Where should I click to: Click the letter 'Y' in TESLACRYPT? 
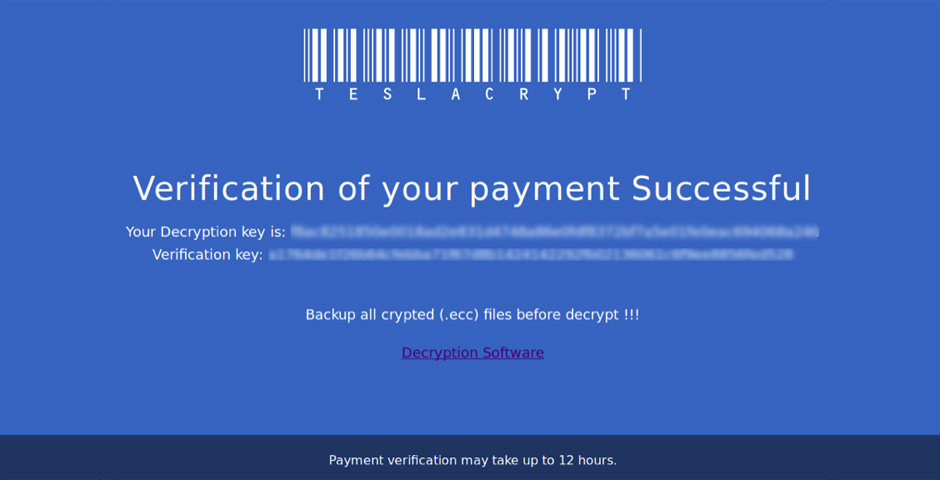click(558, 94)
